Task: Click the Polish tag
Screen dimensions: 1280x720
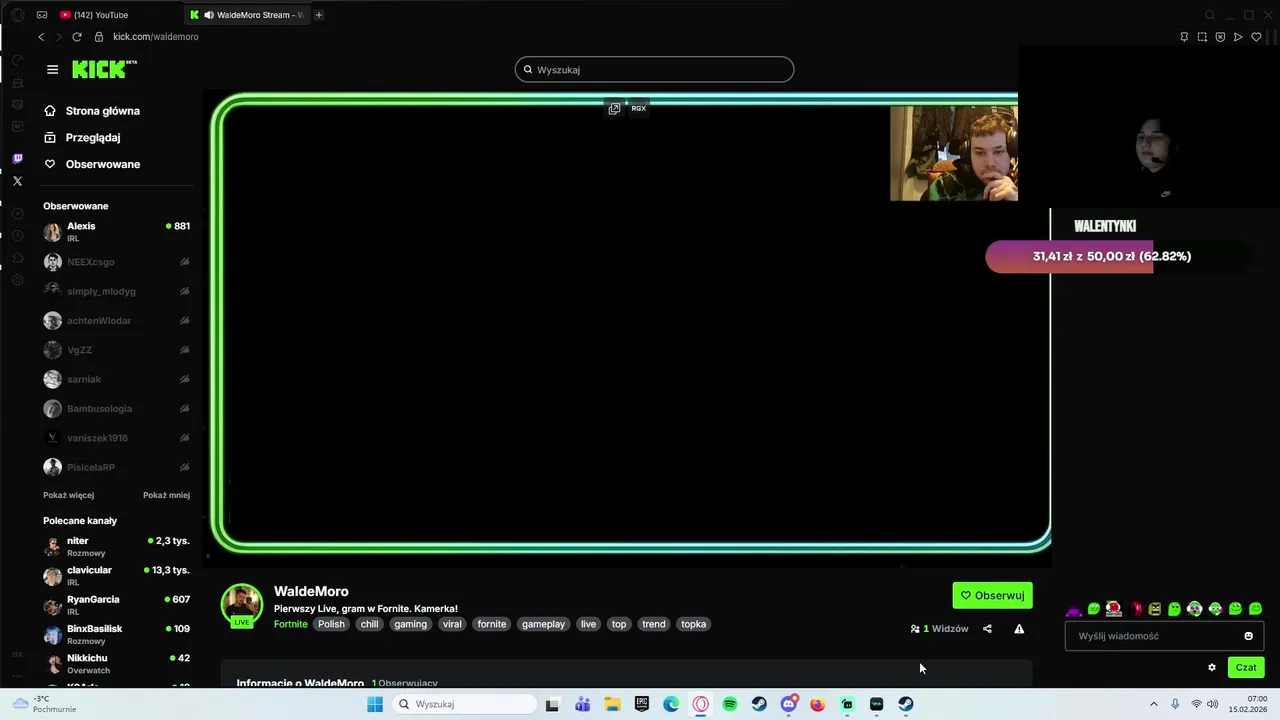Action: coord(331,624)
